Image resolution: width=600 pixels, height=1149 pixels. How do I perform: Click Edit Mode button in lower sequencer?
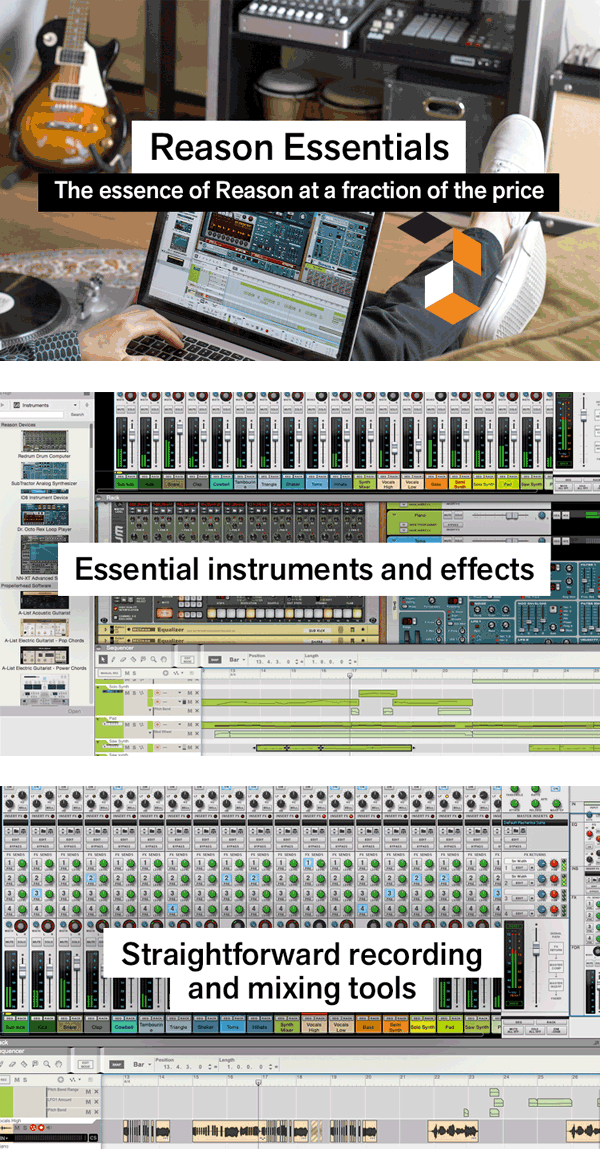coord(85,1064)
